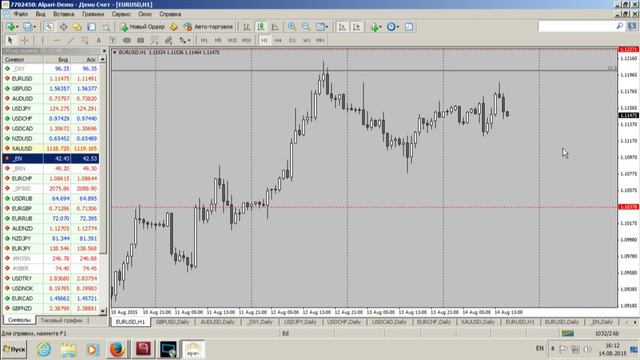
Task: Switch timeframe to M1
Action: pyautogui.click(x=204, y=40)
